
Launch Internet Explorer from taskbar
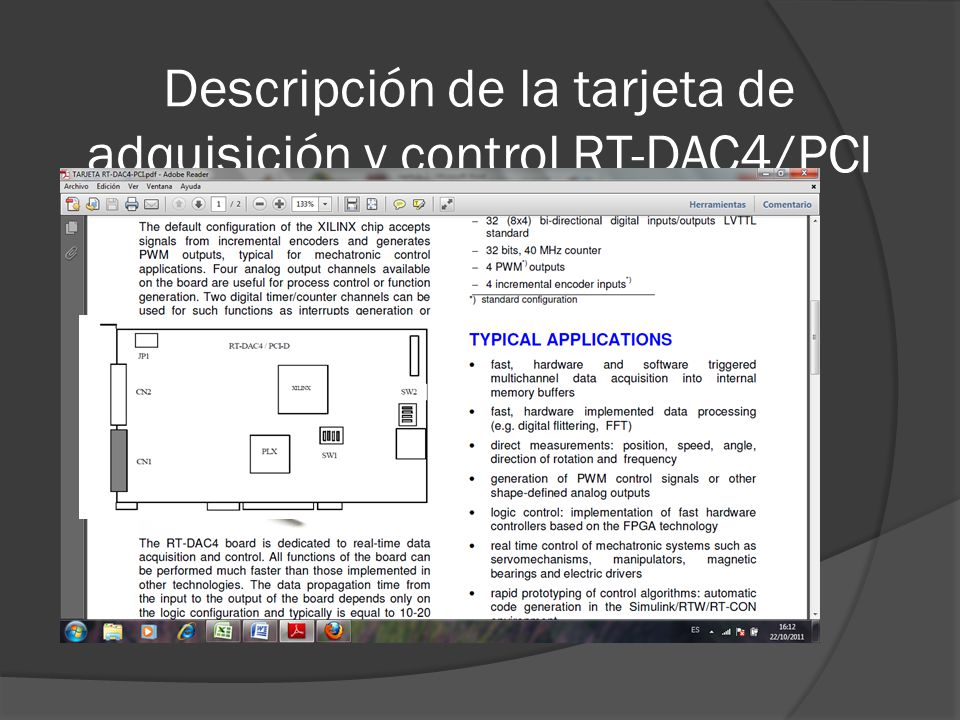coord(186,631)
